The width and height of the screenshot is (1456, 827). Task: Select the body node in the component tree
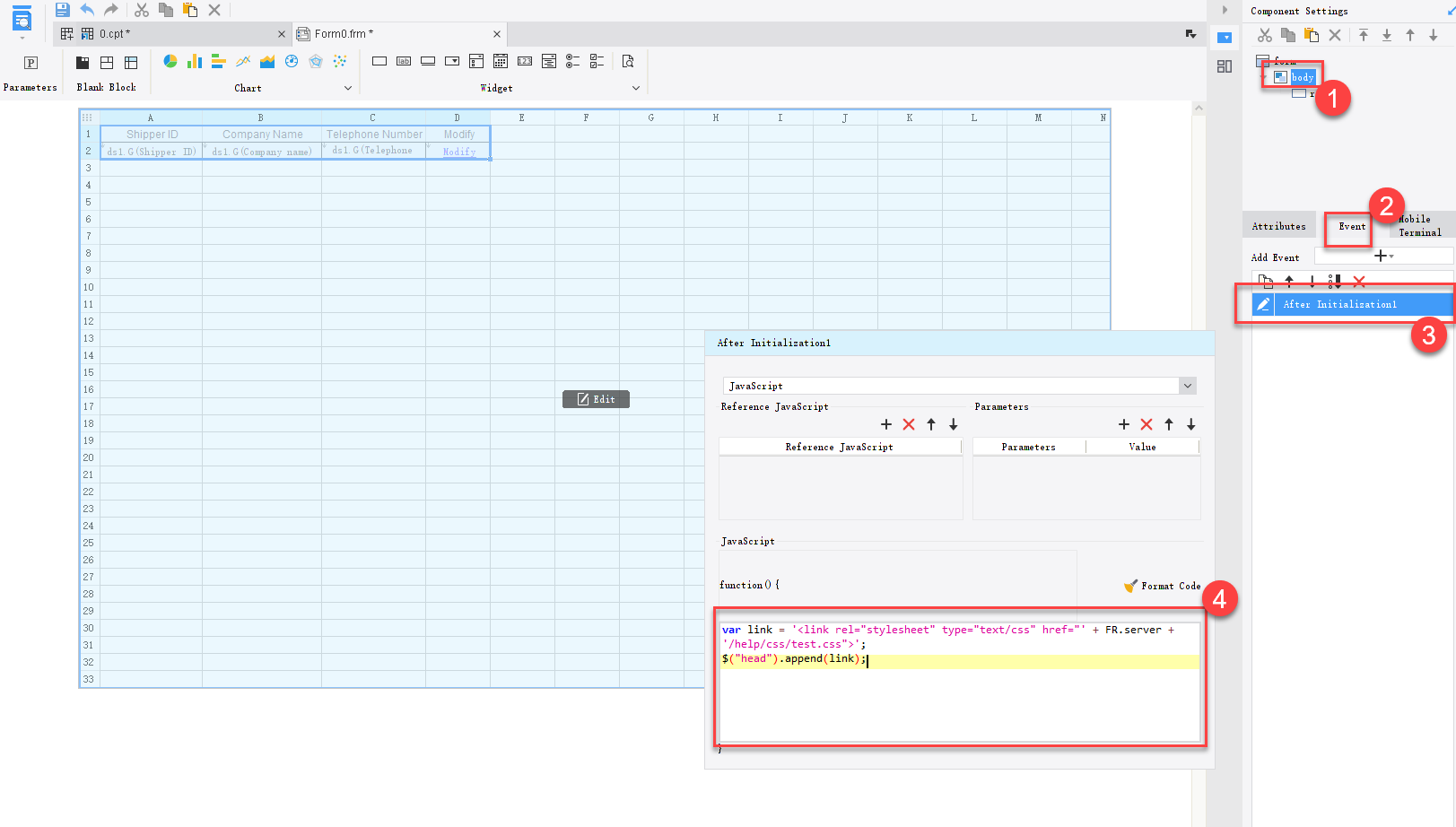click(x=1302, y=77)
